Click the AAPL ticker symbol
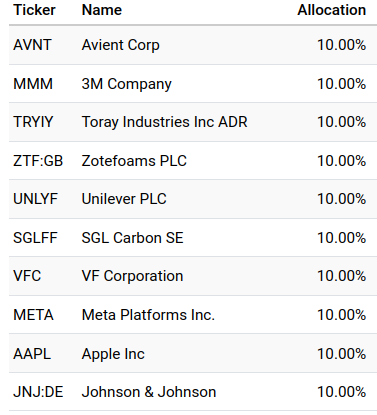 point(32,354)
